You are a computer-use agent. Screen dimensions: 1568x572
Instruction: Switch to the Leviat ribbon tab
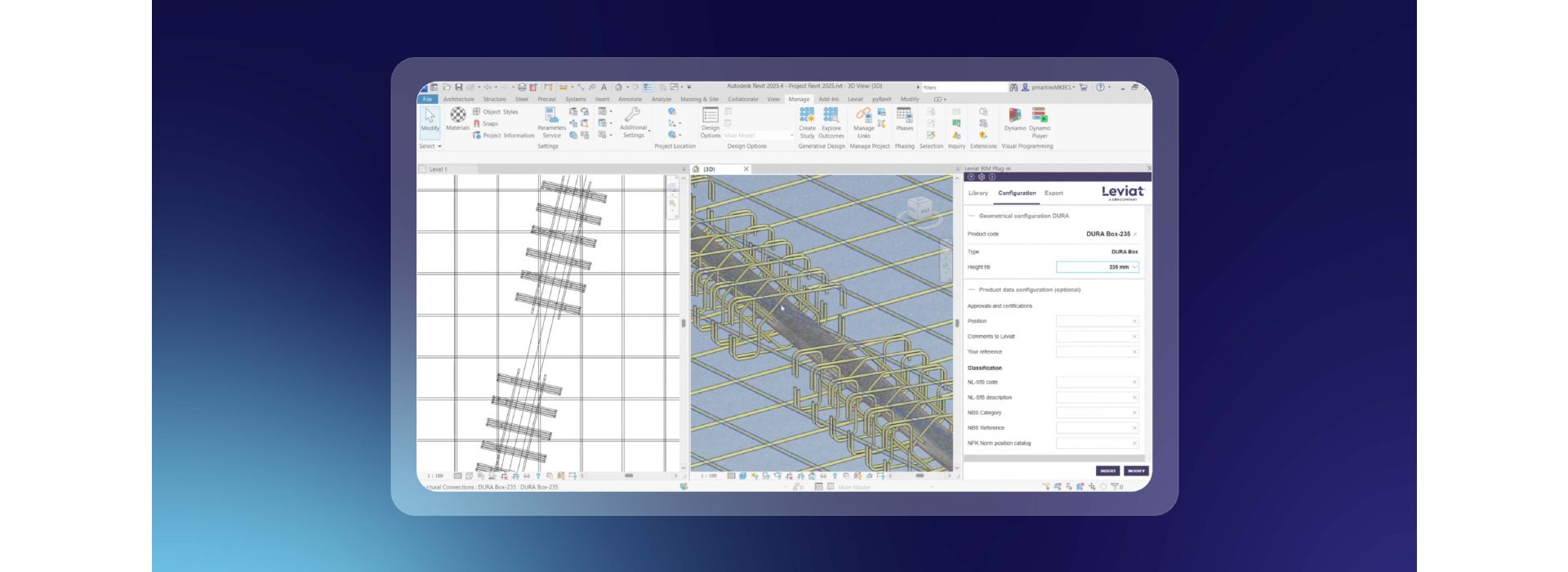(855, 99)
